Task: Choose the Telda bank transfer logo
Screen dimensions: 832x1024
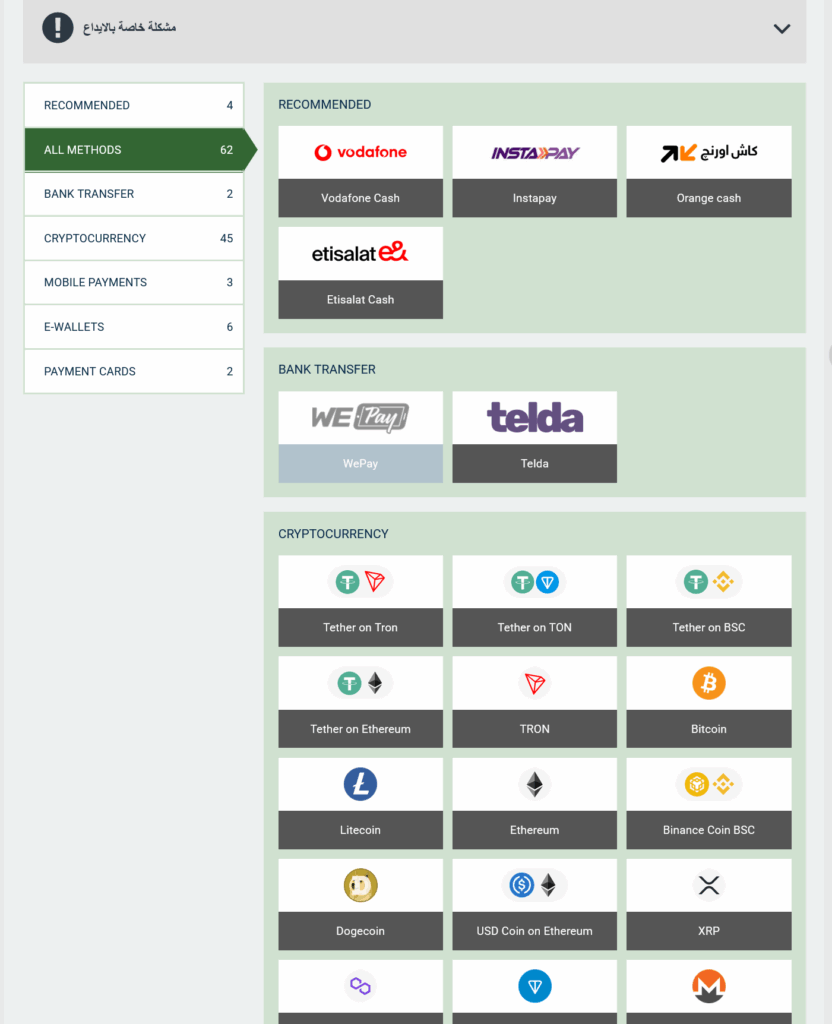Action: [x=534, y=418]
